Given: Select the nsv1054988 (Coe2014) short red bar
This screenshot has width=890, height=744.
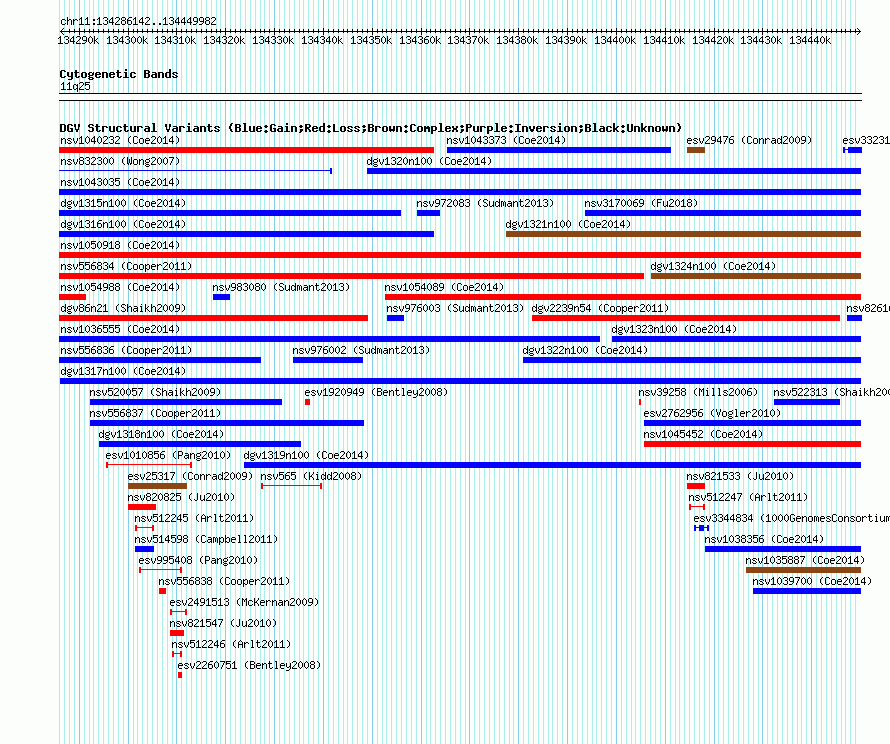Looking at the screenshot, I should 73,297.
